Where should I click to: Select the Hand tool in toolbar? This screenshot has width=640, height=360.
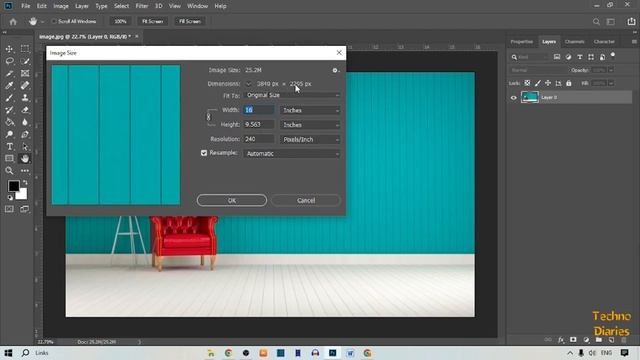25,158
